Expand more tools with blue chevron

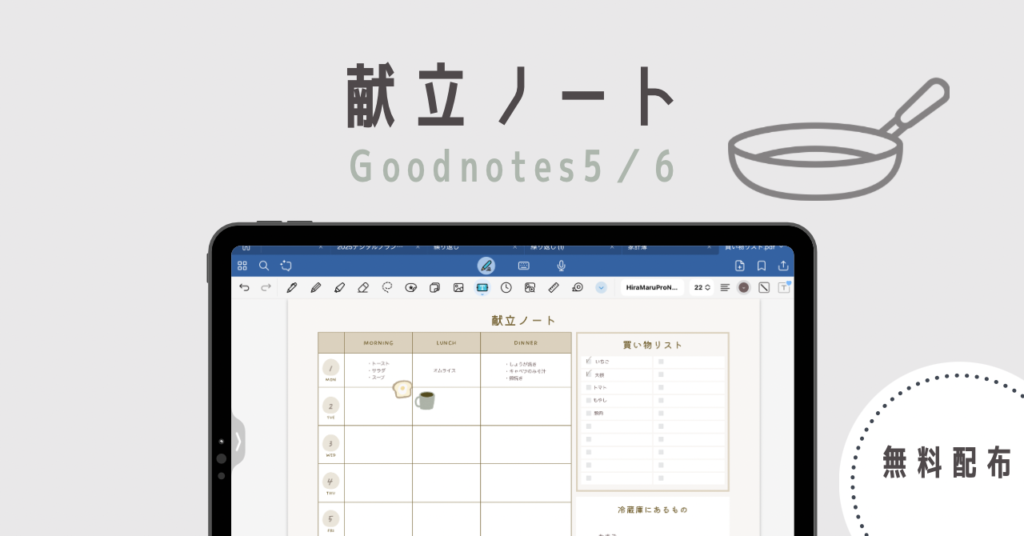(x=601, y=288)
